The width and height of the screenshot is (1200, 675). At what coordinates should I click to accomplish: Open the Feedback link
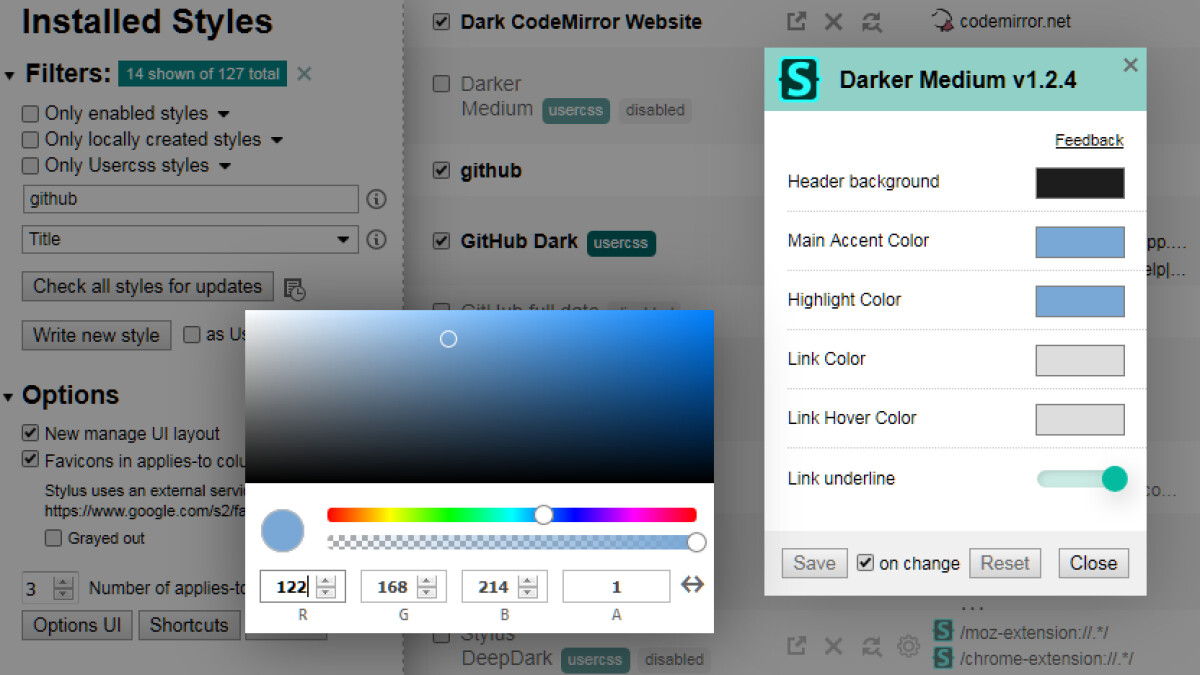click(1089, 140)
